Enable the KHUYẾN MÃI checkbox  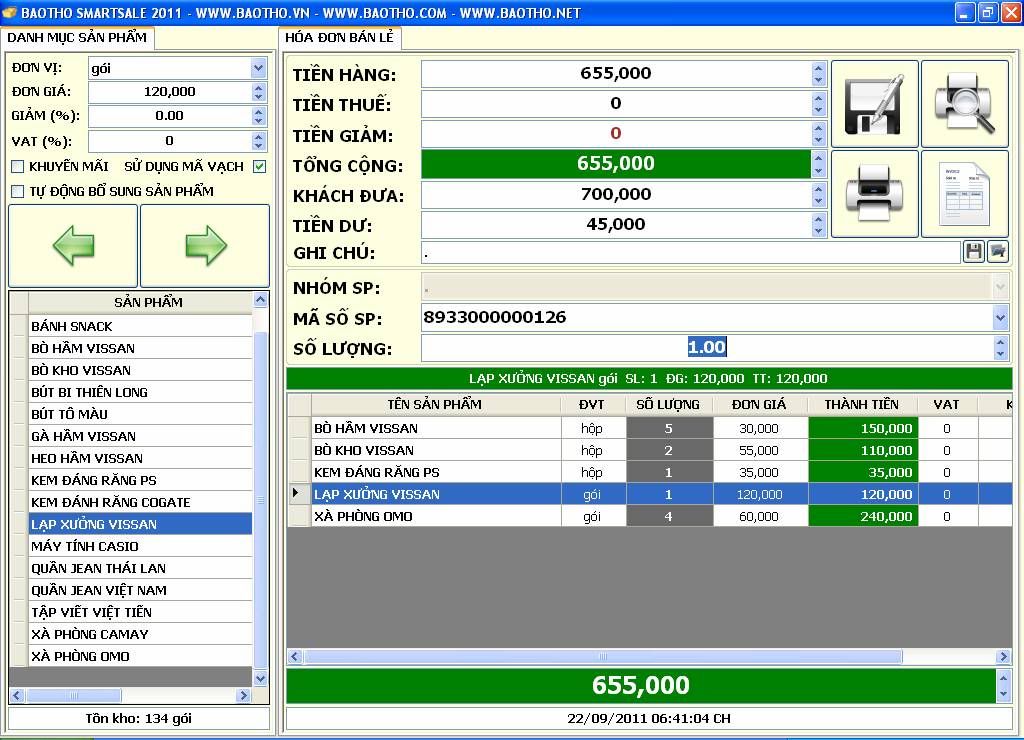tap(17, 167)
